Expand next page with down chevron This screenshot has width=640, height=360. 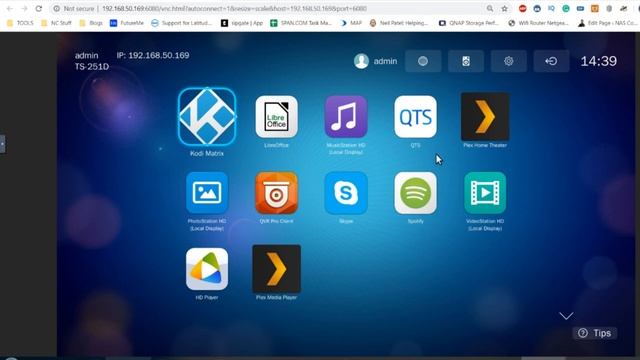(x=566, y=316)
